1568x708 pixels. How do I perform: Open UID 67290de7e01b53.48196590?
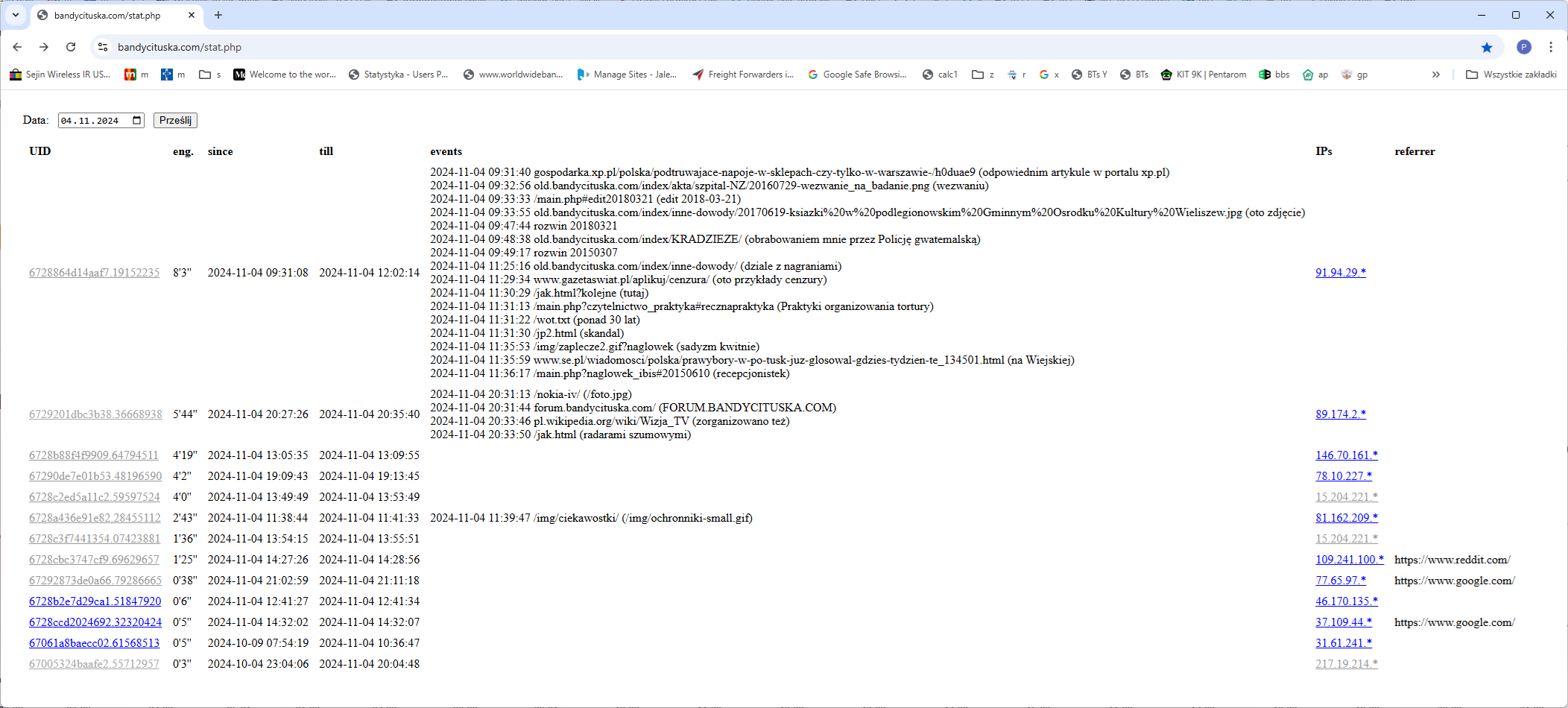95,476
